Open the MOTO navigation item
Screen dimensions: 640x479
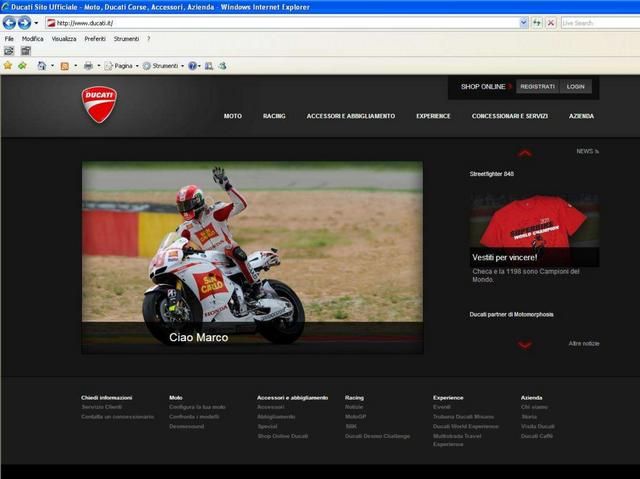tap(233, 116)
